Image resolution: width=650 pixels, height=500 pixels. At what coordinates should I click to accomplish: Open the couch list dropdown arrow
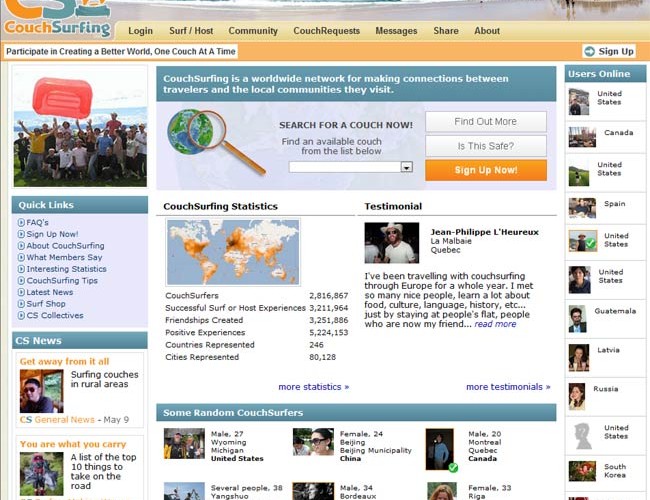407,167
